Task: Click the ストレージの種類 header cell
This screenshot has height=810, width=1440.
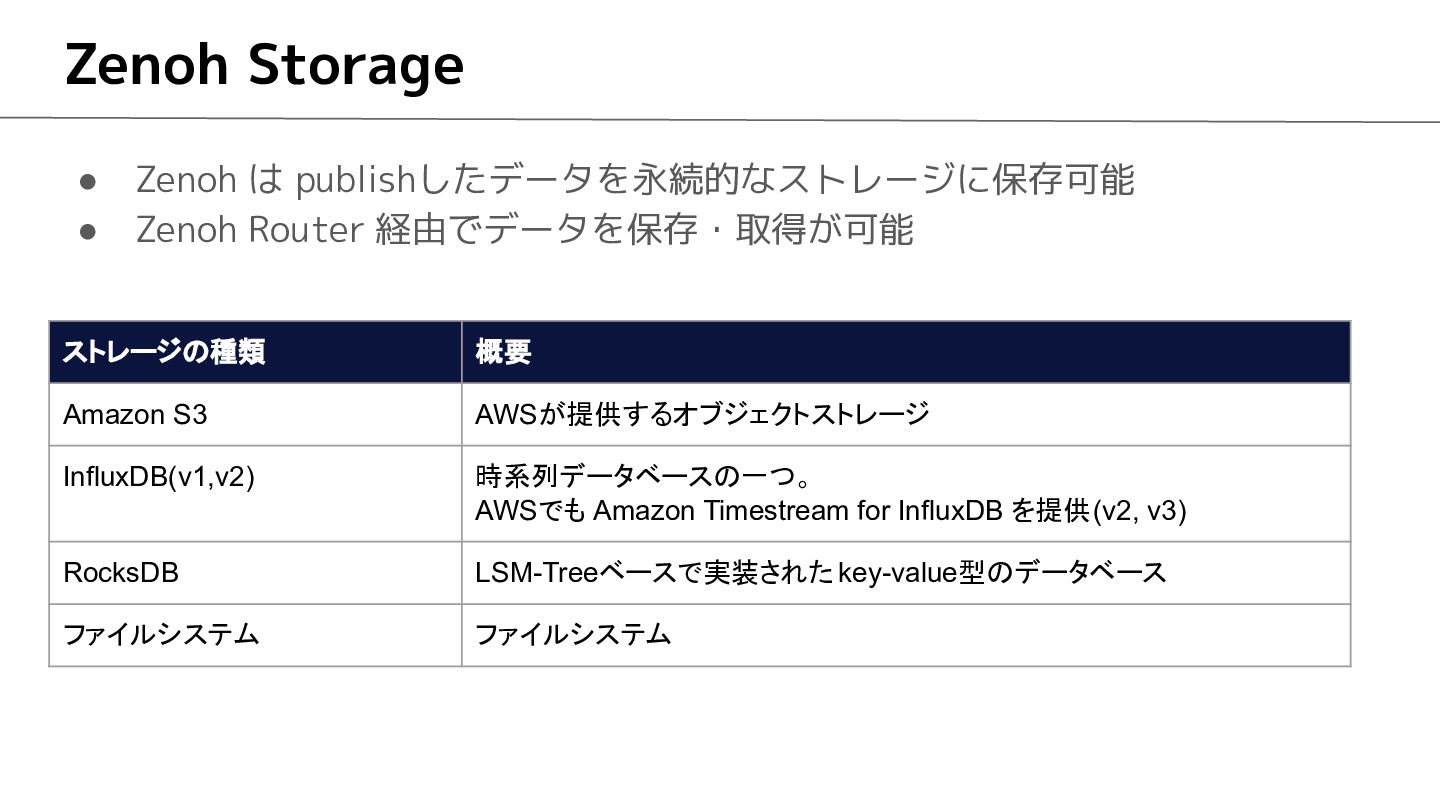Action: click(x=255, y=352)
